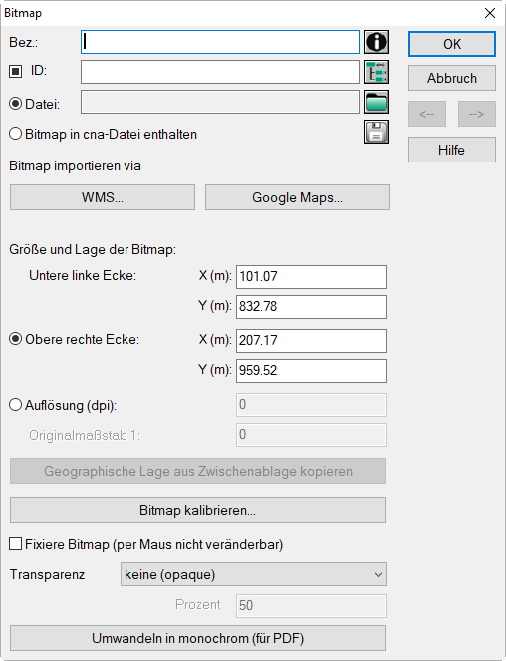Import bitmap via Google Maps button
The height and width of the screenshot is (661, 506).
click(297, 197)
